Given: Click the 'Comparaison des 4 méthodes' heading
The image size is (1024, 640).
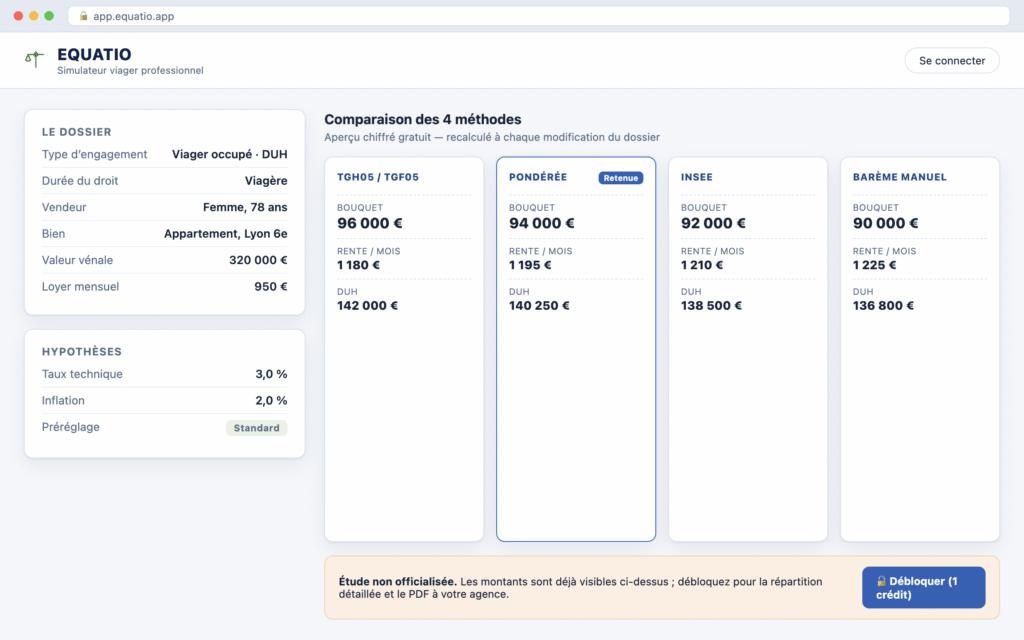Looking at the screenshot, I should click(423, 120).
